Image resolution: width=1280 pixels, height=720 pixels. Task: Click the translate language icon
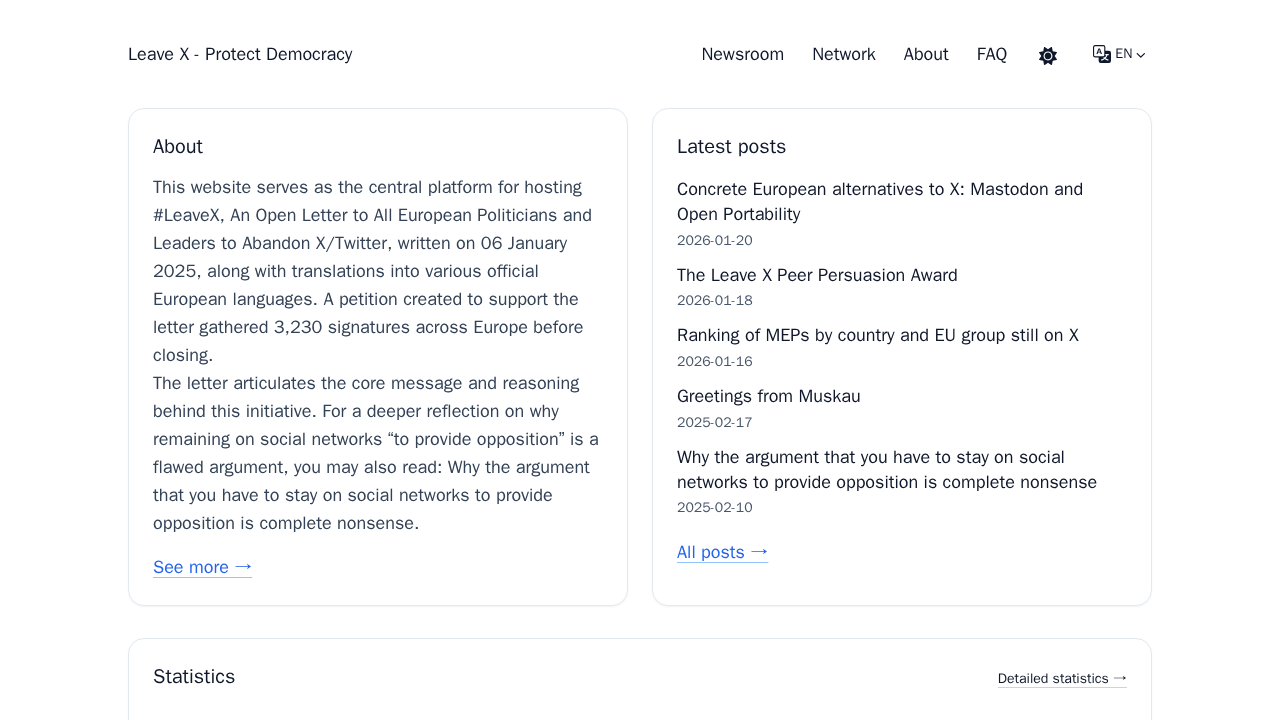[1102, 54]
